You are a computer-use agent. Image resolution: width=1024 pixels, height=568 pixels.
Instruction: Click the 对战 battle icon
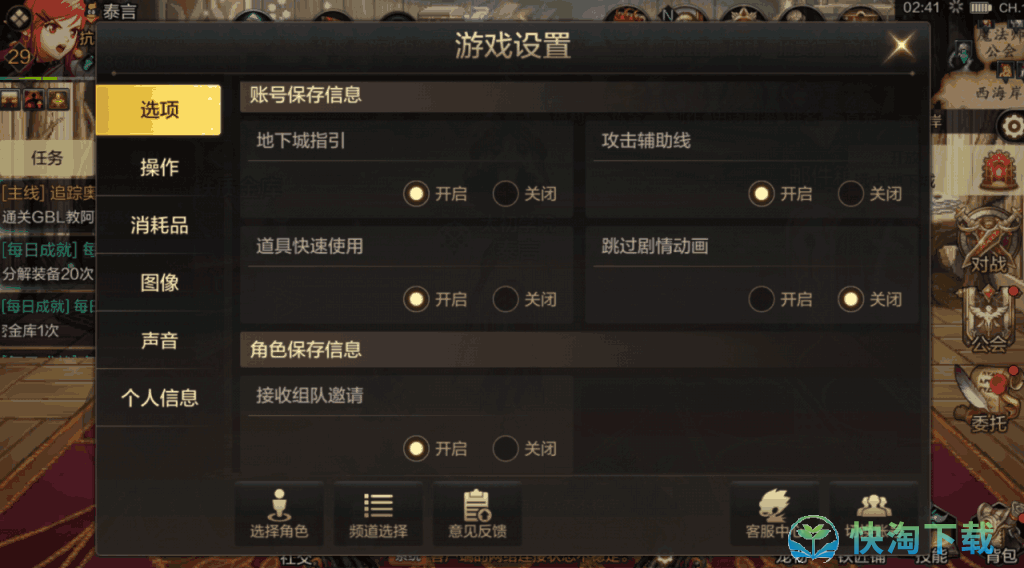pyautogui.click(x=987, y=244)
